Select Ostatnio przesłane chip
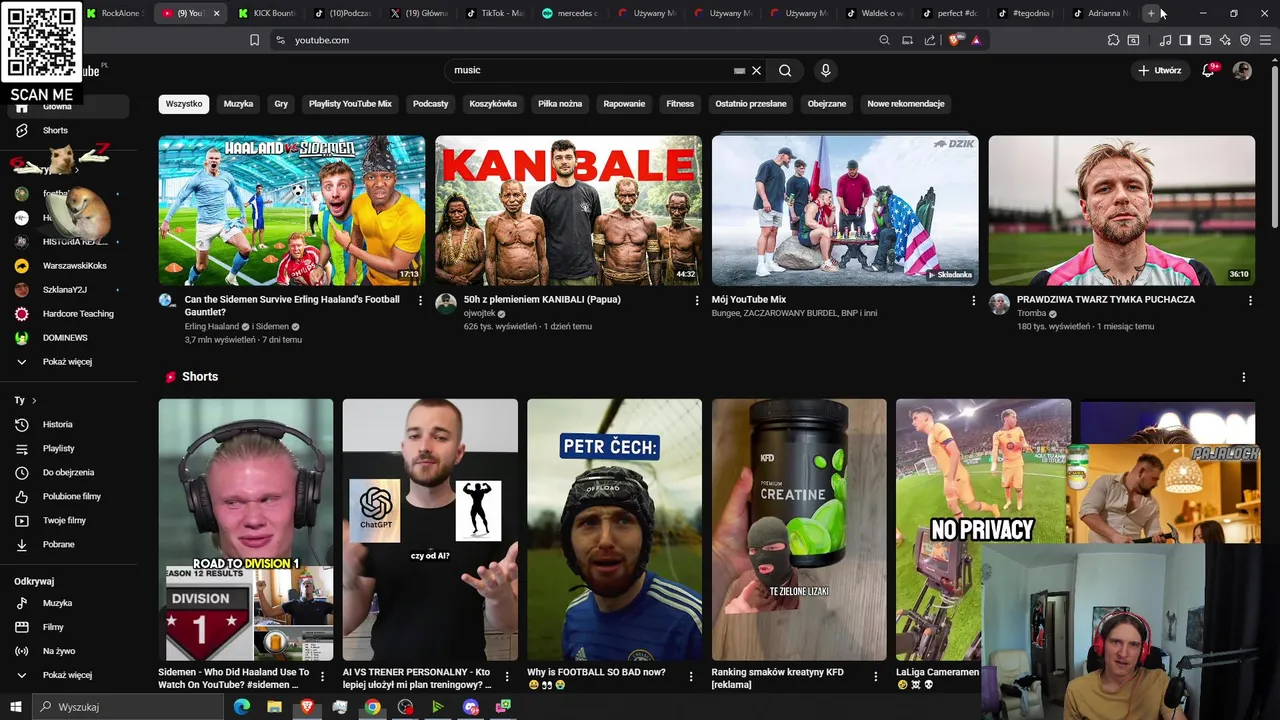The image size is (1280, 720). coord(751,104)
